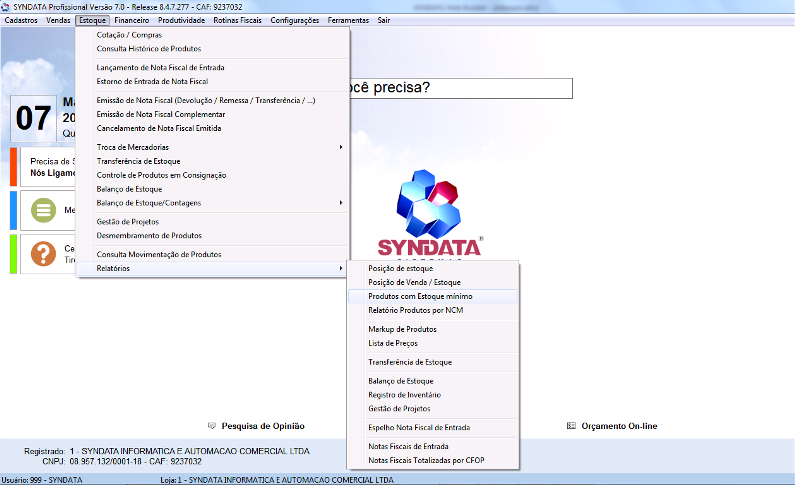Open the Pesquisa de Opinião link
The image size is (795, 485).
tap(263, 426)
